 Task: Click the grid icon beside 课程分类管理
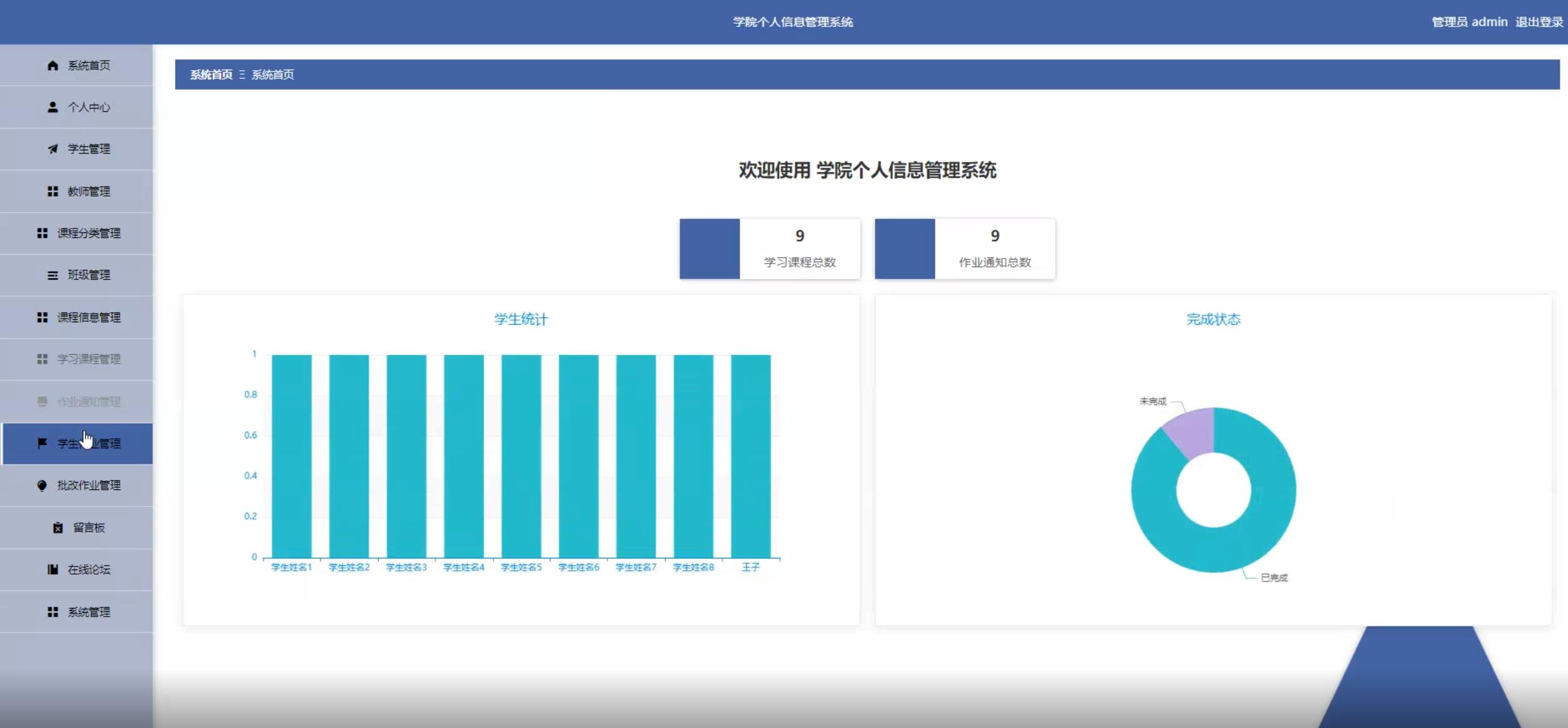click(42, 233)
